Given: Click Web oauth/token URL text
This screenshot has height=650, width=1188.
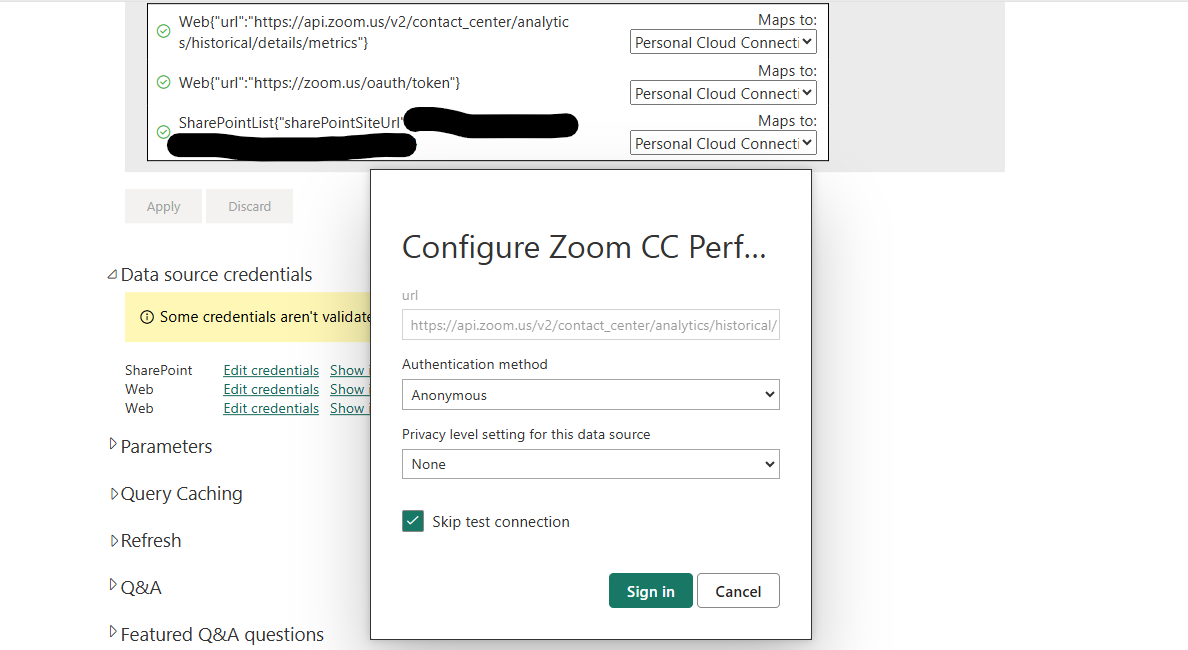Looking at the screenshot, I should tap(319, 83).
